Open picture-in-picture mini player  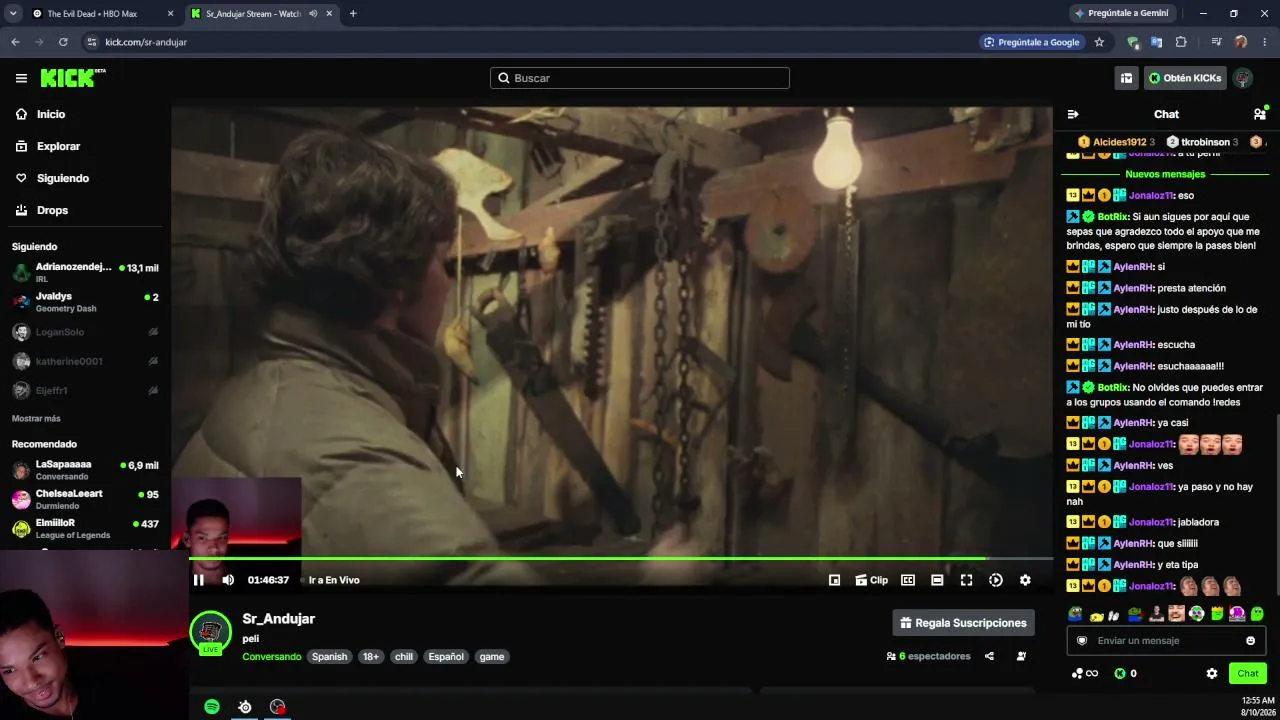click(x=834, y=580)
